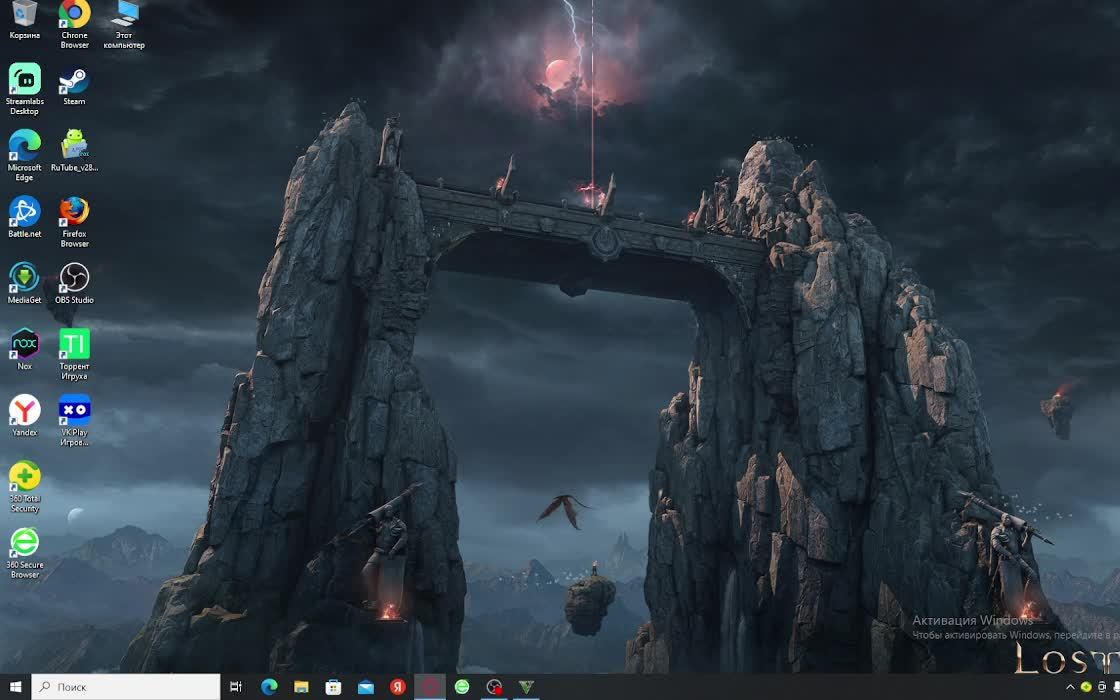Switch to the green triangle taskbar app
This screenshot has width=1120, height=700.
(x=526, y=687)
